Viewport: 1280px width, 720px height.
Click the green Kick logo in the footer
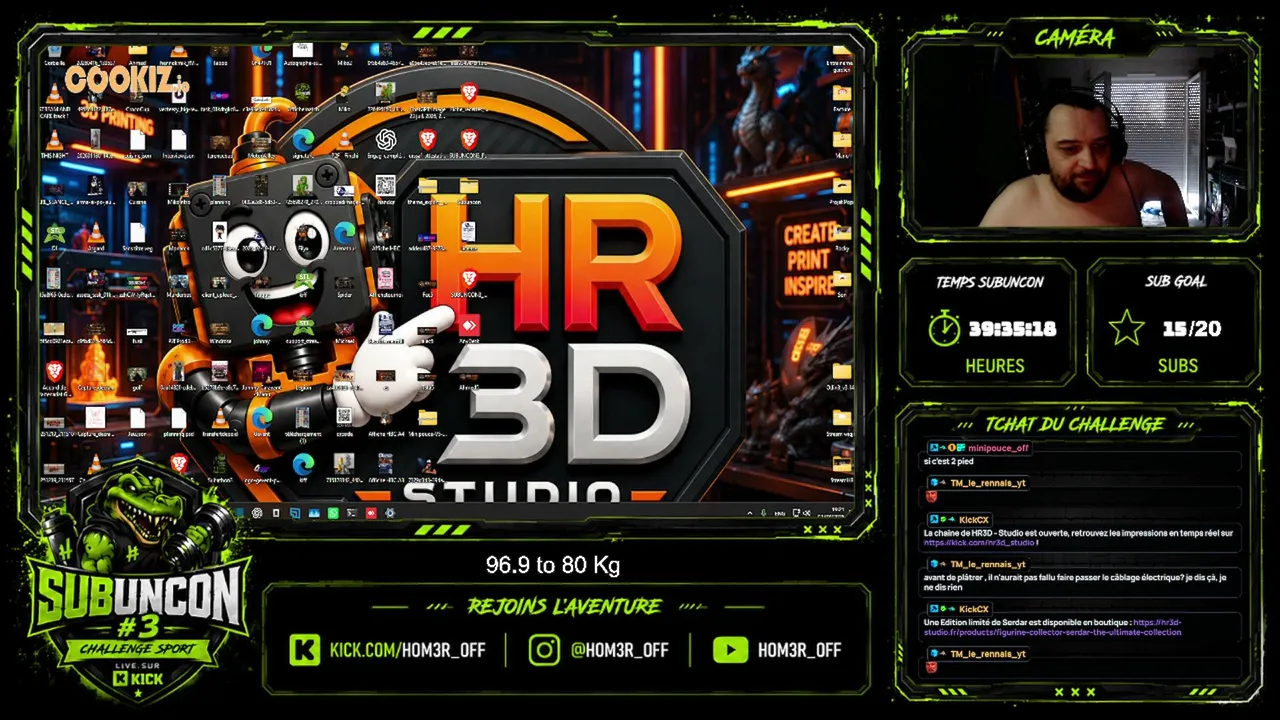click(x=304, y=650)
